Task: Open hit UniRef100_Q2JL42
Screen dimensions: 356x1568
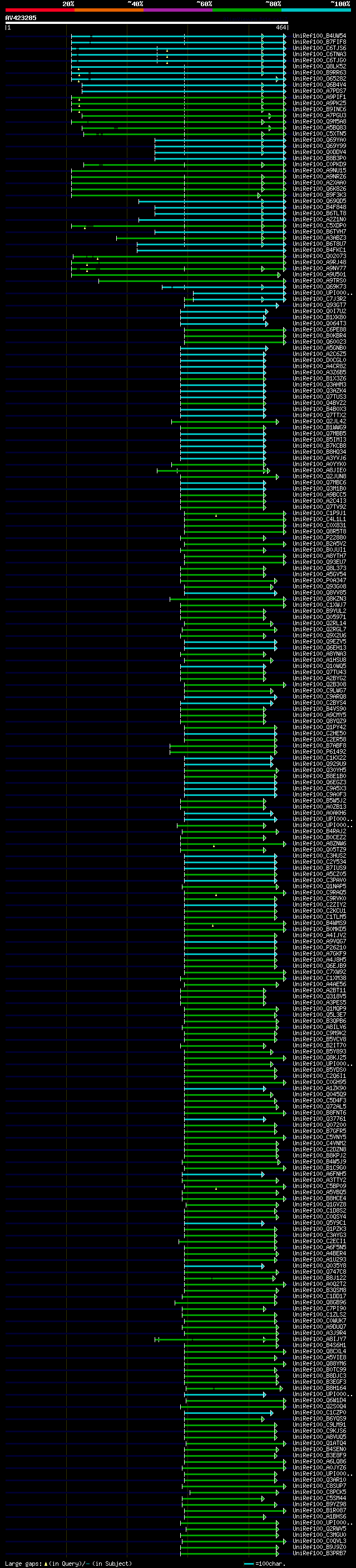Action: (x=319, y=421)
